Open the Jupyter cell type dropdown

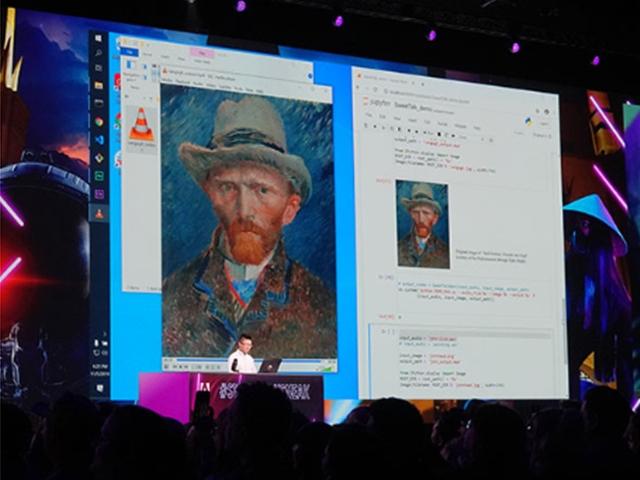pyautogui.click(x=471, y=138)
